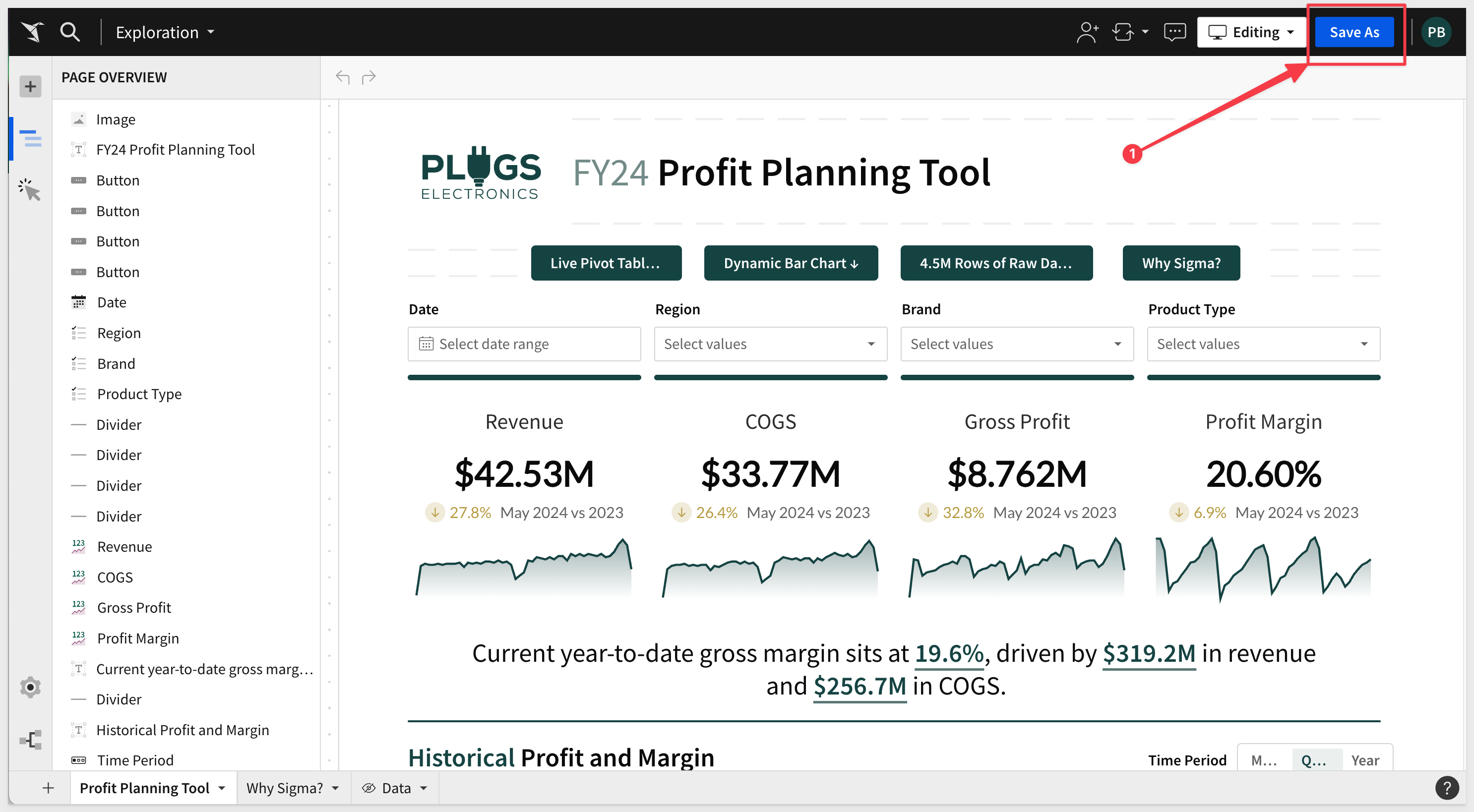
Task: Open the help question mark icon
Action: click(1447, 788)
